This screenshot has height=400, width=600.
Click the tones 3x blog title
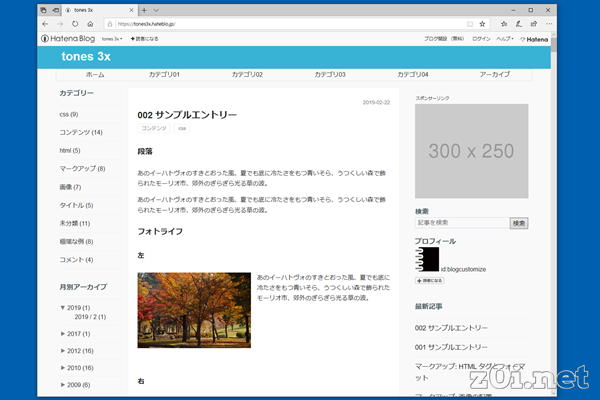[x=86, y=57]
